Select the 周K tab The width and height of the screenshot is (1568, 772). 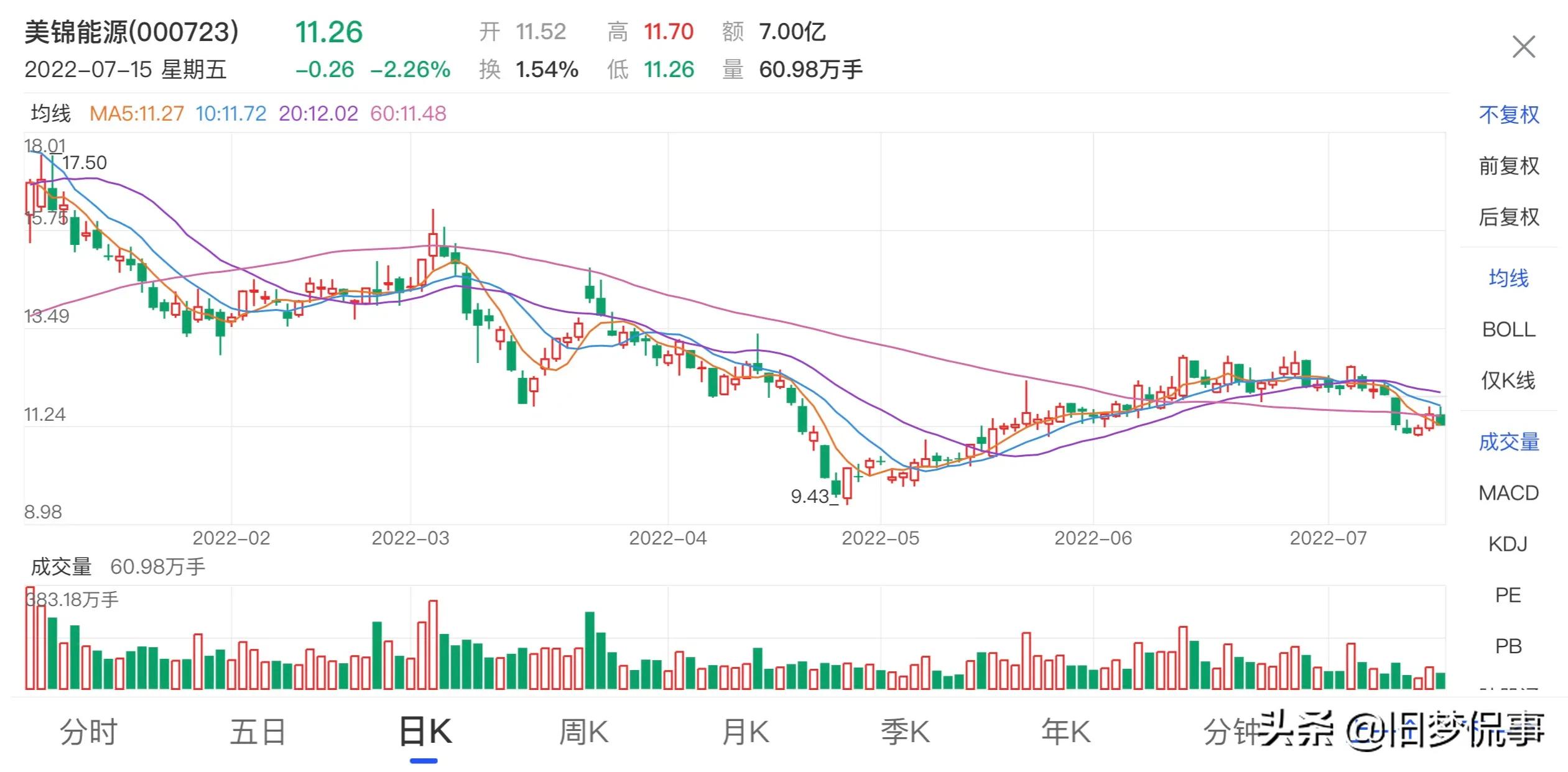click(583, 732)
